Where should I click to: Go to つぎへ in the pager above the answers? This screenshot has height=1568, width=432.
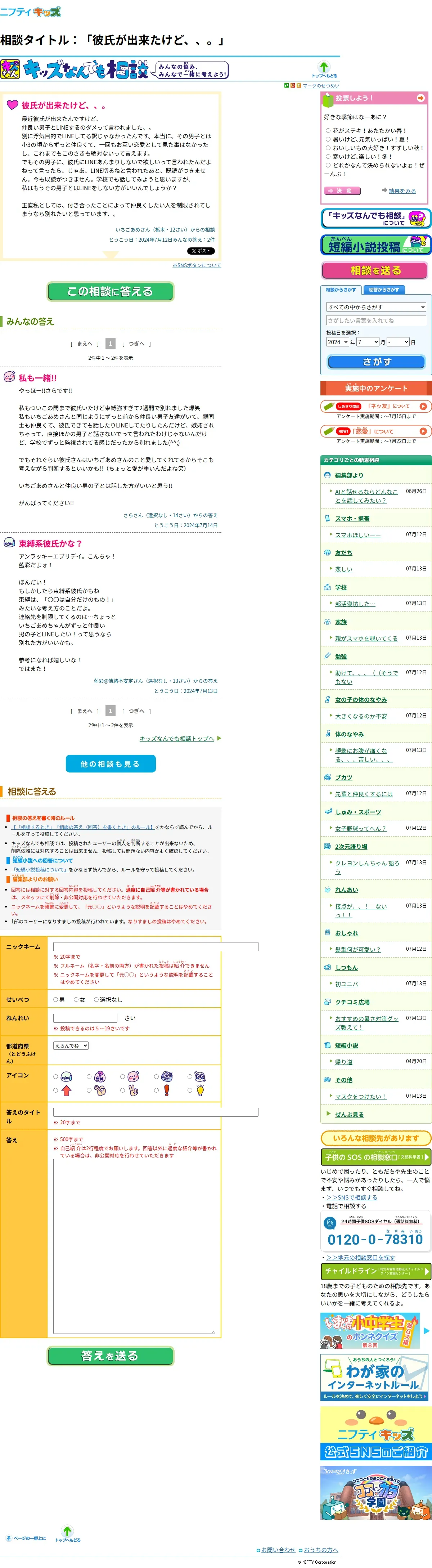point(136,343)
